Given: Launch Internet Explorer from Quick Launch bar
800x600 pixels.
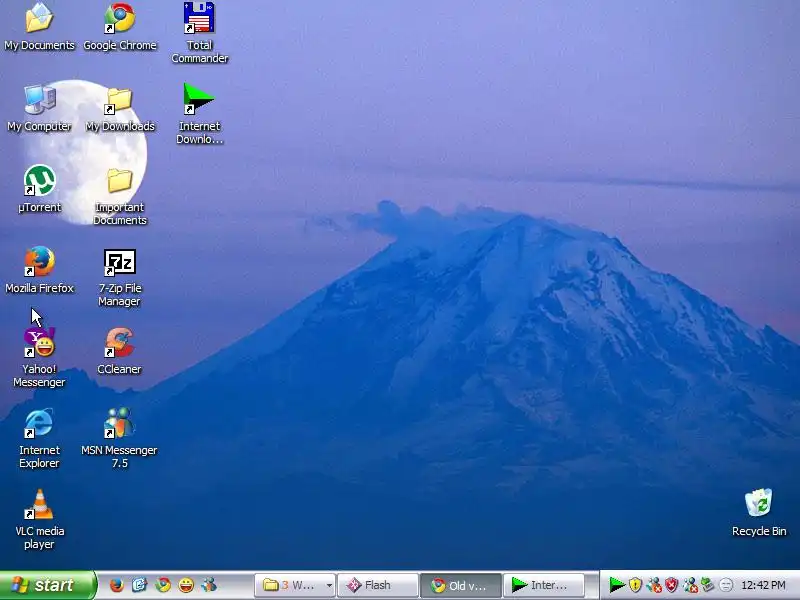Looking at the screenshot, I should point(139,585).
